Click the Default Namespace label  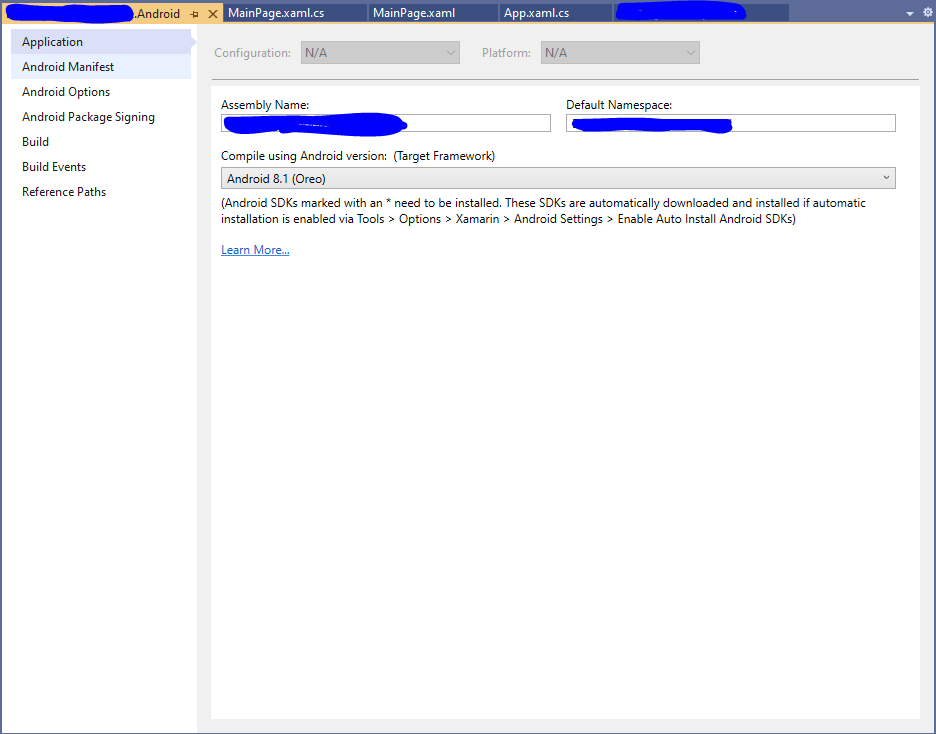pos(619,105)
